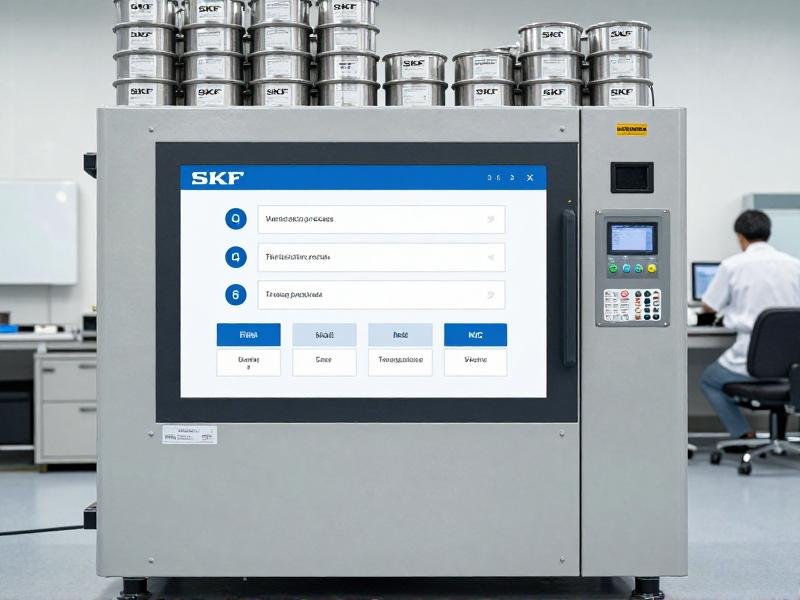800x600 pixels.
Task: Push the green button on the control panel
Action: (x=613, y=268)
